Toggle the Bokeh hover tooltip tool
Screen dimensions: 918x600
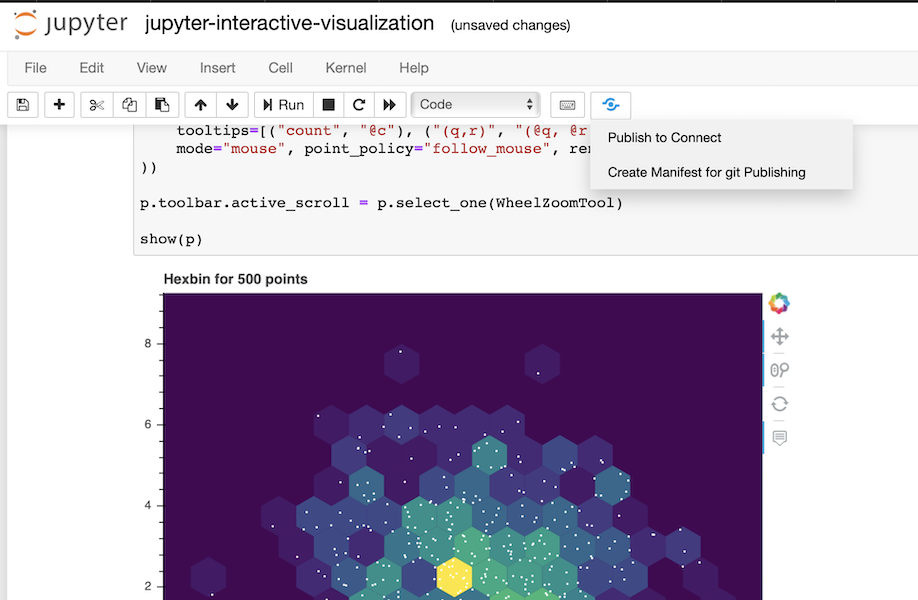[x=778, y=436]
